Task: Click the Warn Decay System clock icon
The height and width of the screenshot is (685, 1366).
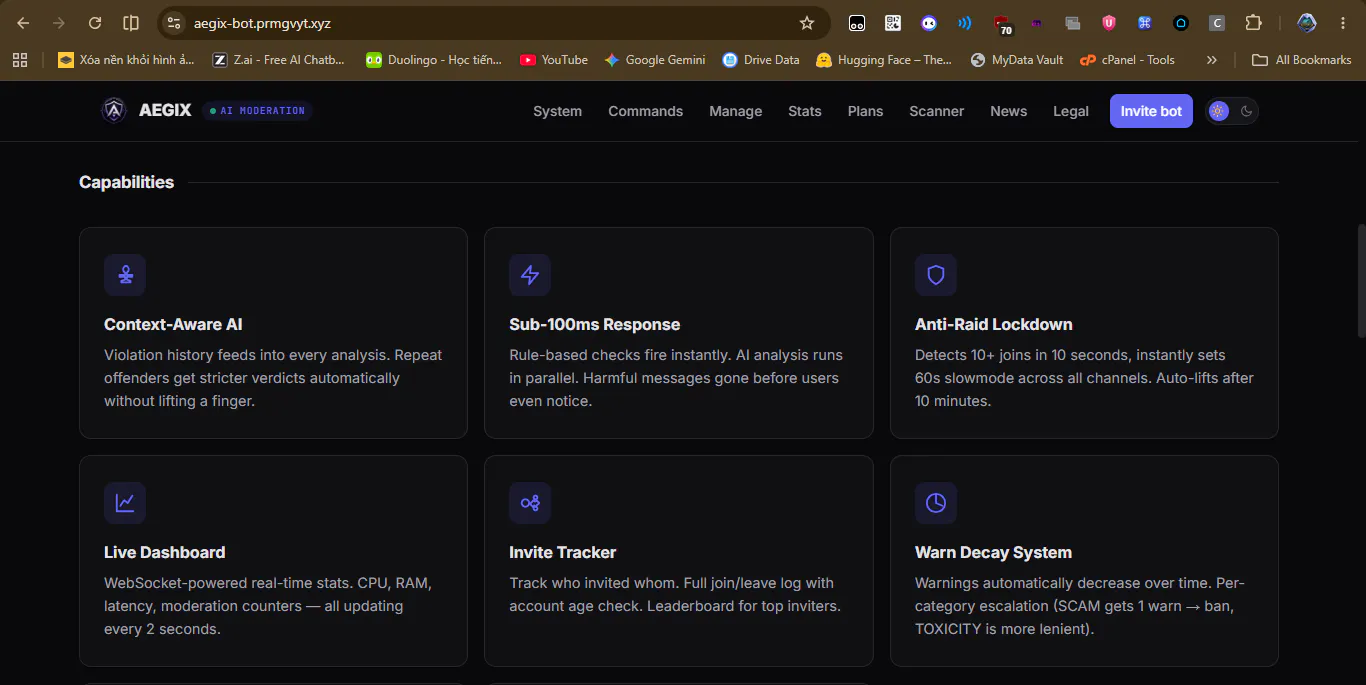Action: 936,503
